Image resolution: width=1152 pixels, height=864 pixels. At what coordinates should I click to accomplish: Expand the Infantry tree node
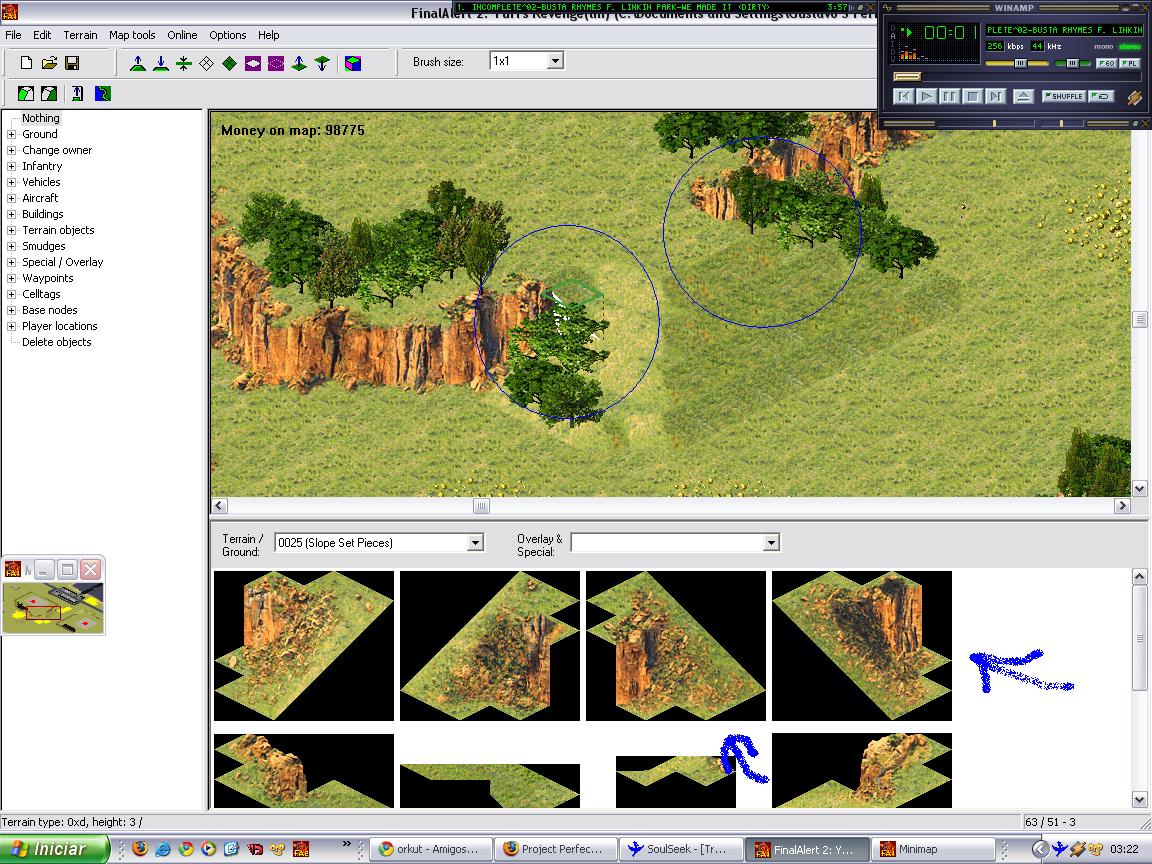coord(12,166)
